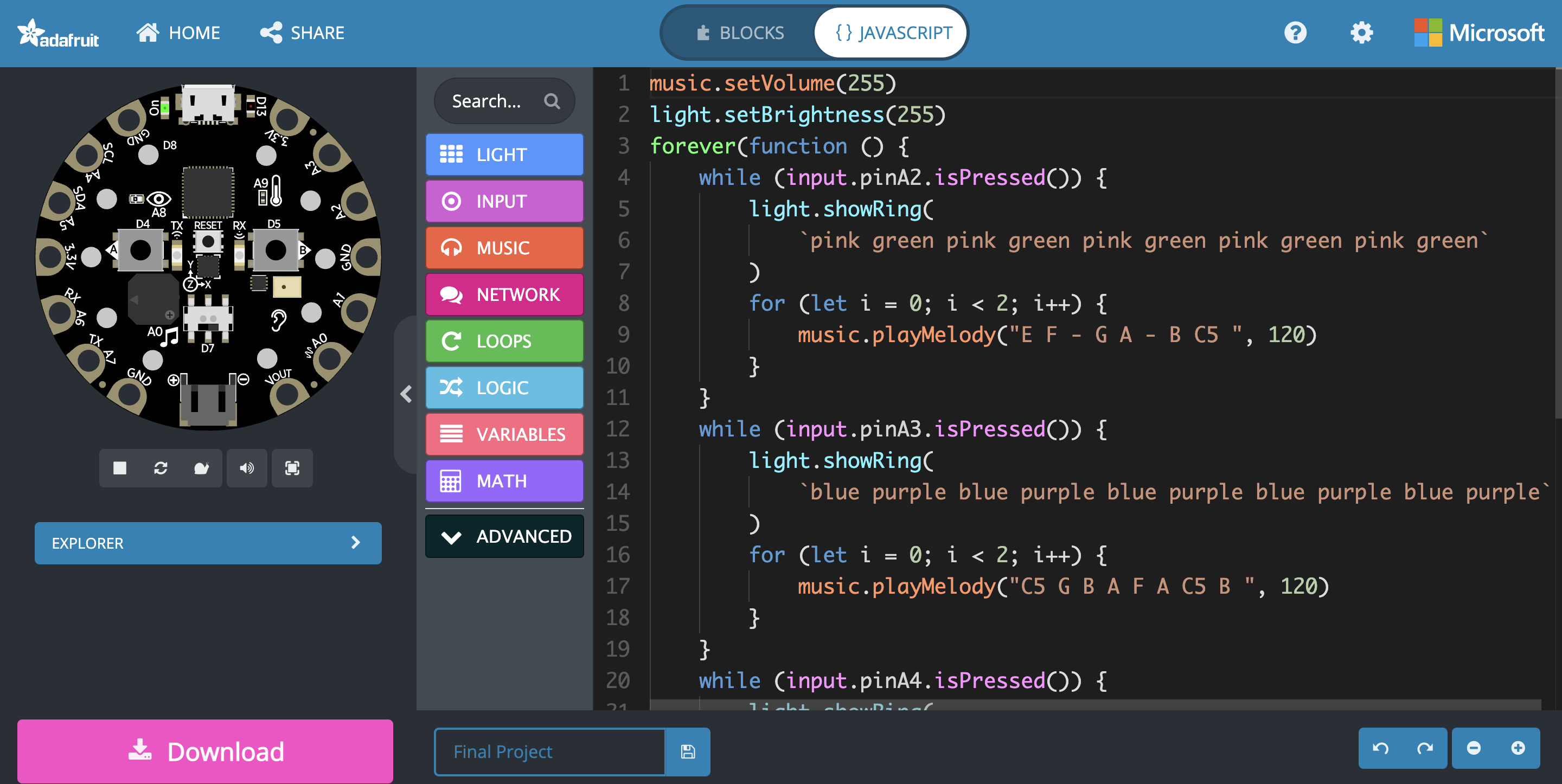Launch simulator in fullscreen
The width and height of the screenshot is (1562, 784).
click(x=292, y=468)
